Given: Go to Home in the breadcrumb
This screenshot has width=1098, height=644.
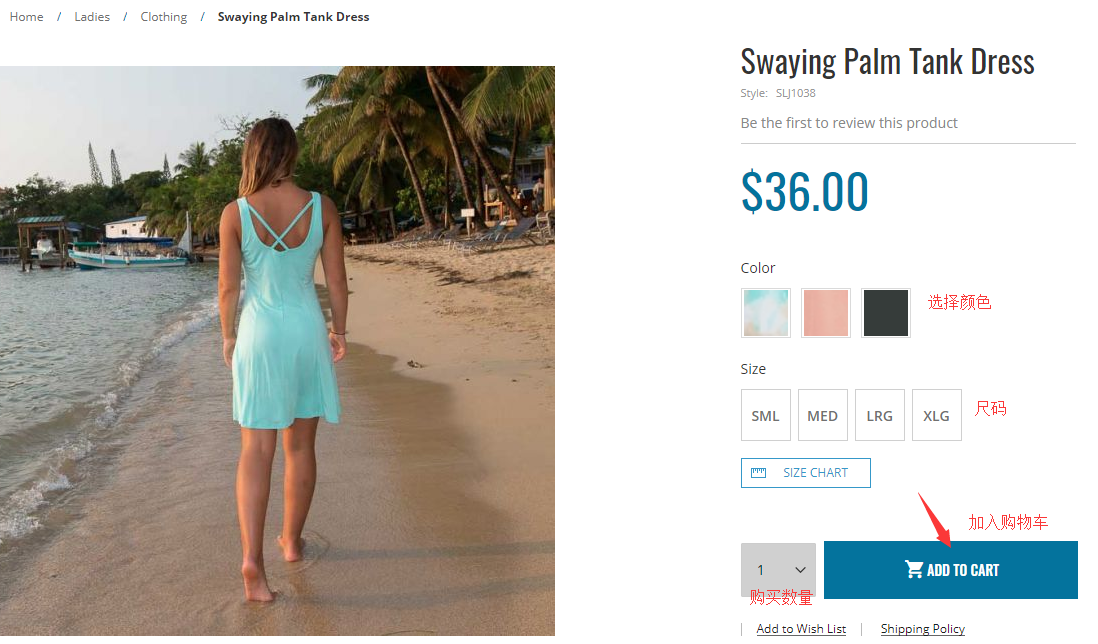Looking at the screenshot, I should click(x=27, y=17).
